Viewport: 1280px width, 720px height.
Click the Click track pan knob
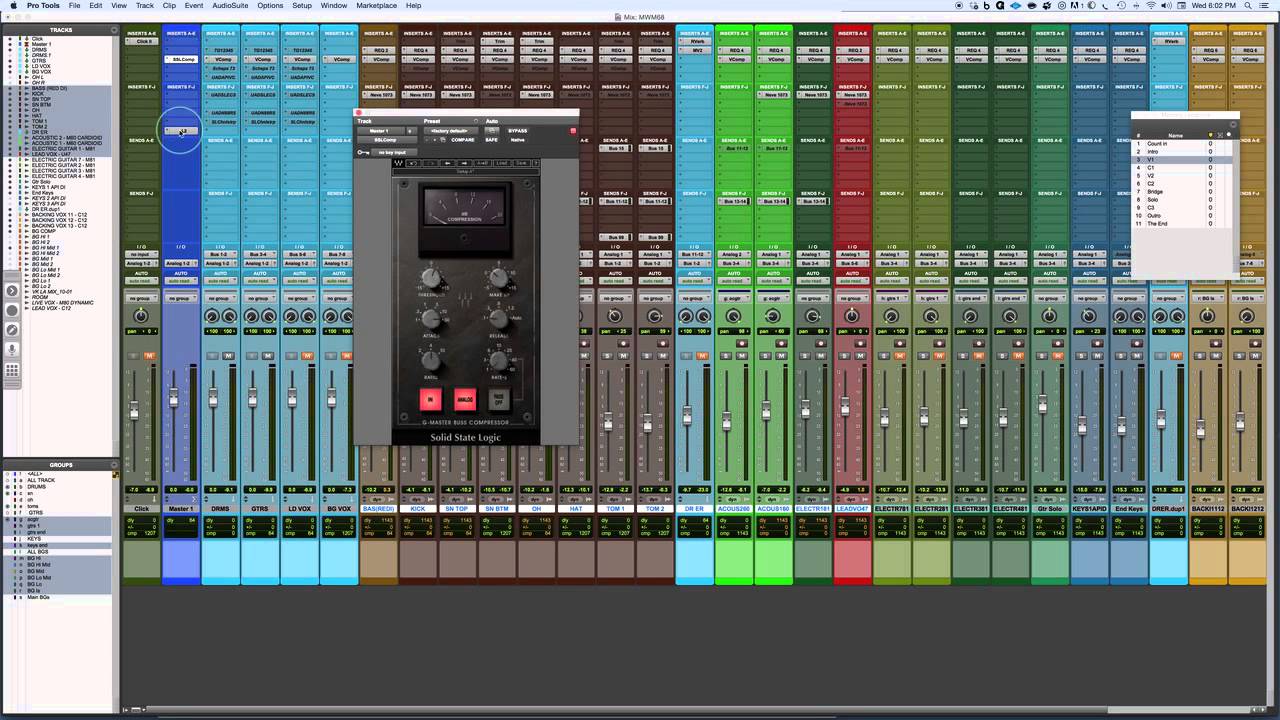tap(141, 316)
